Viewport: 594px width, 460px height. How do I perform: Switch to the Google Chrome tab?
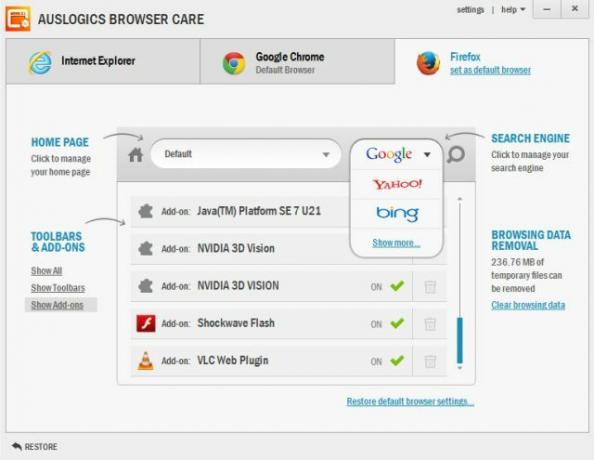(298, 61)
